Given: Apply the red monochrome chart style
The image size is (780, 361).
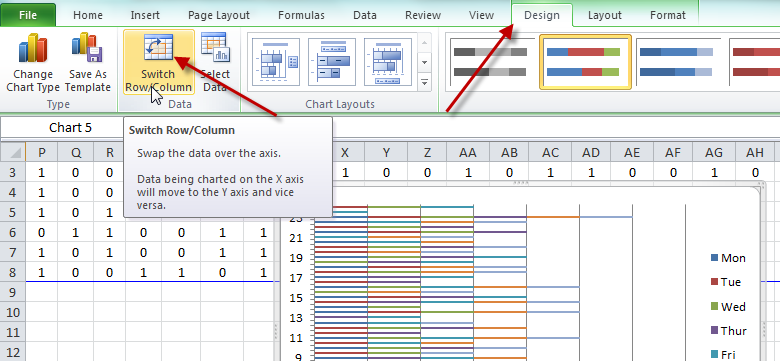Looking at the screenshot, I should point(755,62).
